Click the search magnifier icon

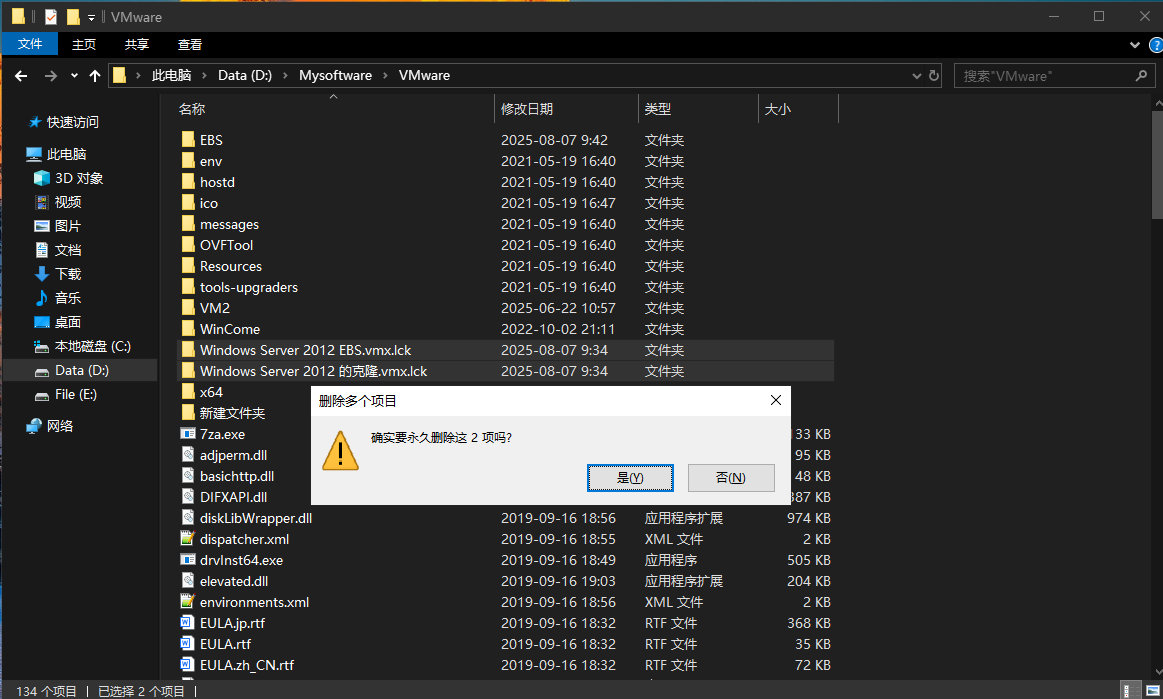pos(1141,76)
